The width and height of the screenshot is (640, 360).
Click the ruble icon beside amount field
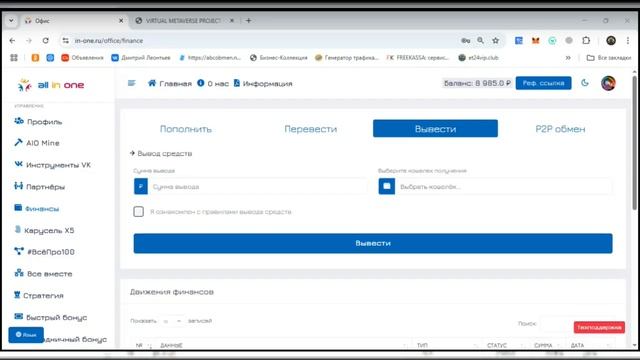(141, 187)
